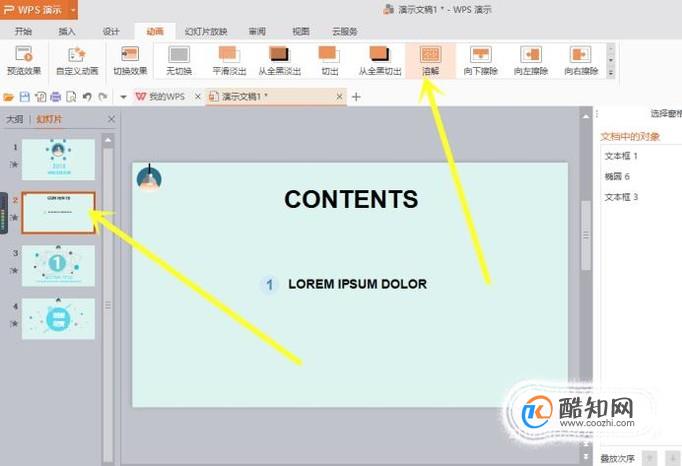Click the print preview icon
The image size is (682, 466).
pyautogui.click(x=71, y=97)
